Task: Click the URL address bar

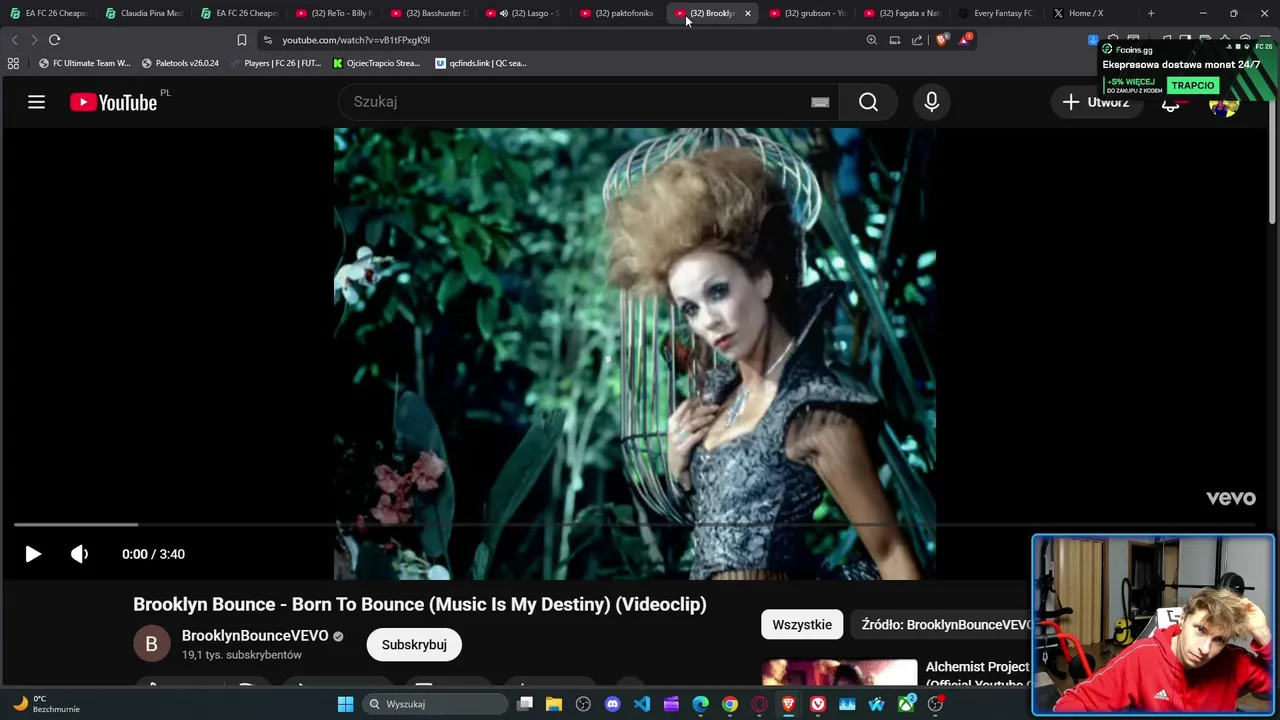Action: [560, 40]
